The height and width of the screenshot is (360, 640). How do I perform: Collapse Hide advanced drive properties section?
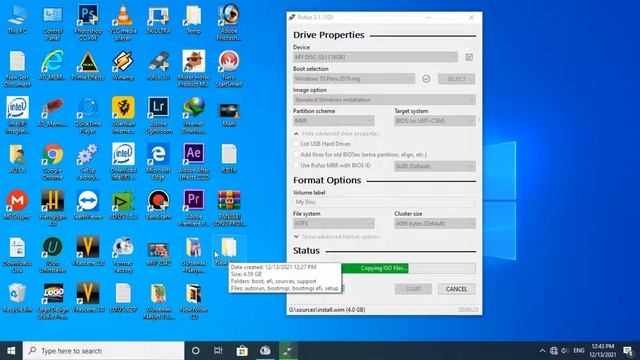[337, 133]
